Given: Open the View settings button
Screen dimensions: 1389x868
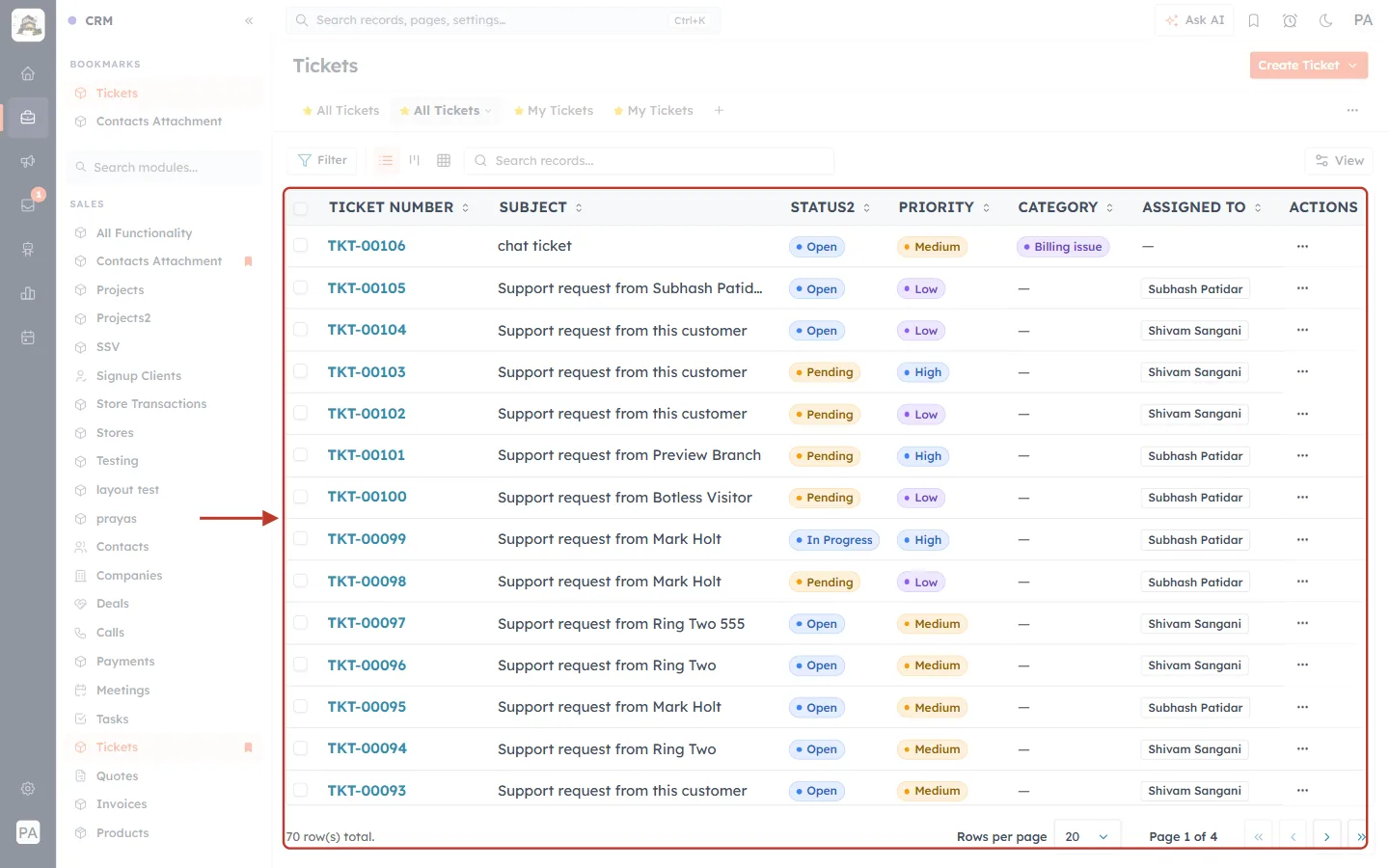Looking at the screenshot, I should [1339, 160].
